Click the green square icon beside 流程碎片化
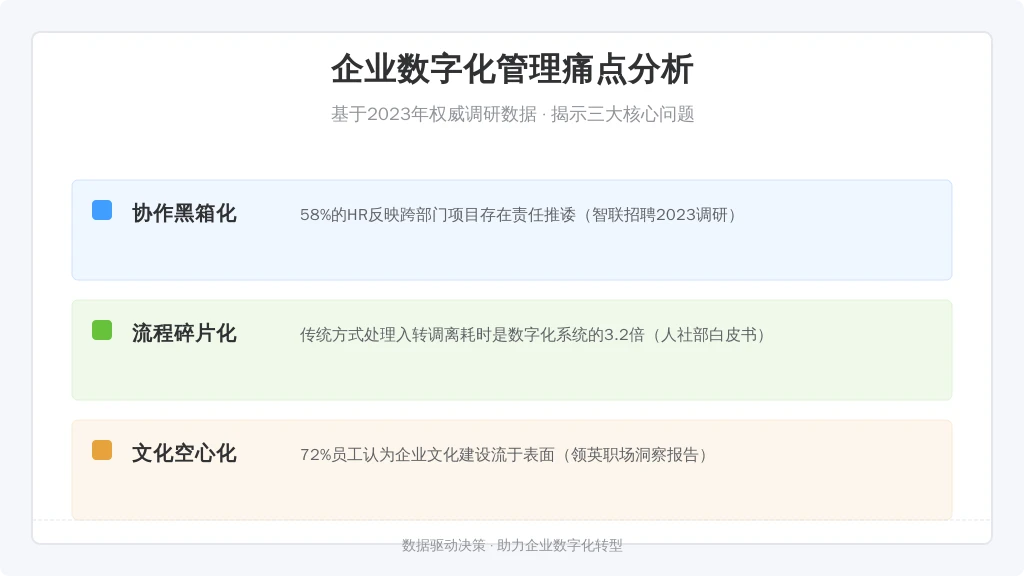The image size is (1024, 576). click(x=102, y=330)
